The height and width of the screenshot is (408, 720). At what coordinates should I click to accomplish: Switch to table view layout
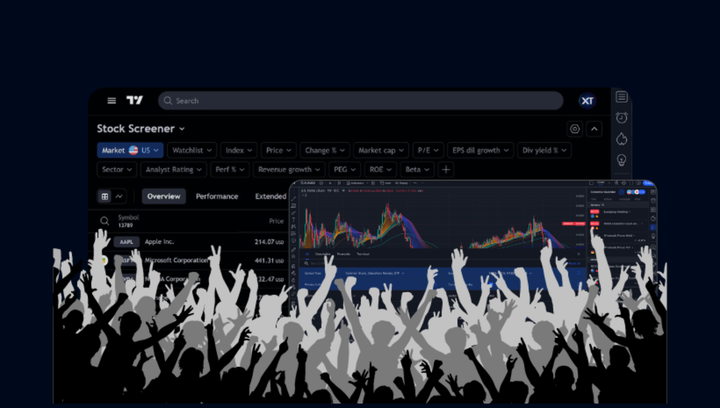(x=105, y=196)
